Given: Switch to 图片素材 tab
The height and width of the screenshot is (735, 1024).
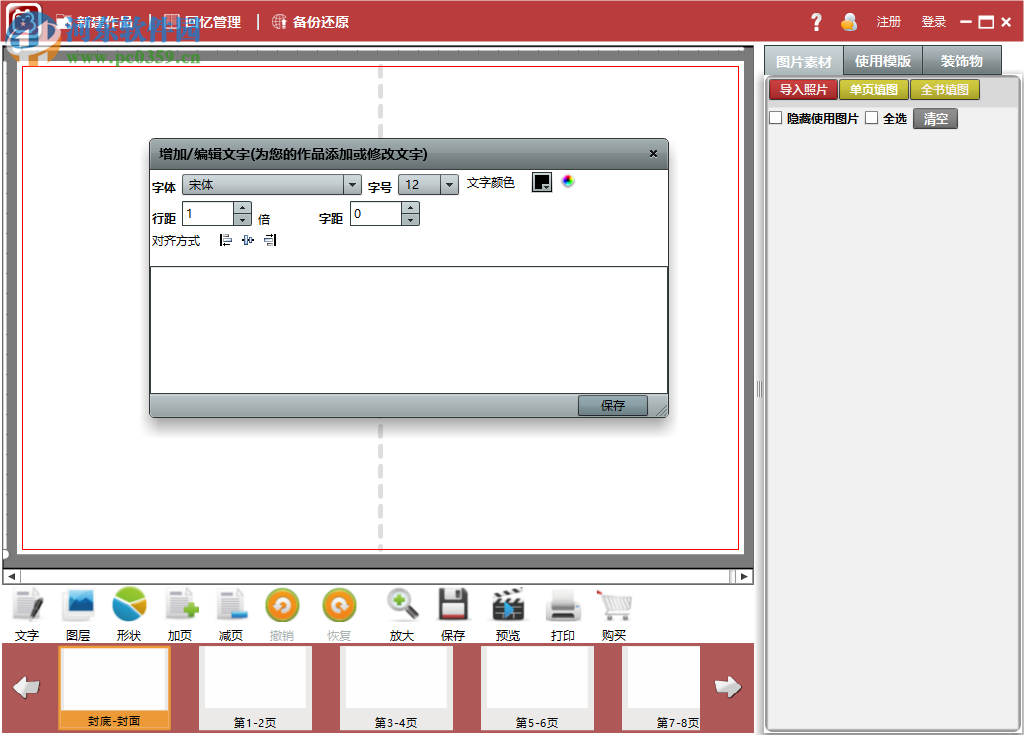Looking at the screenshot, I should point(804,61).
